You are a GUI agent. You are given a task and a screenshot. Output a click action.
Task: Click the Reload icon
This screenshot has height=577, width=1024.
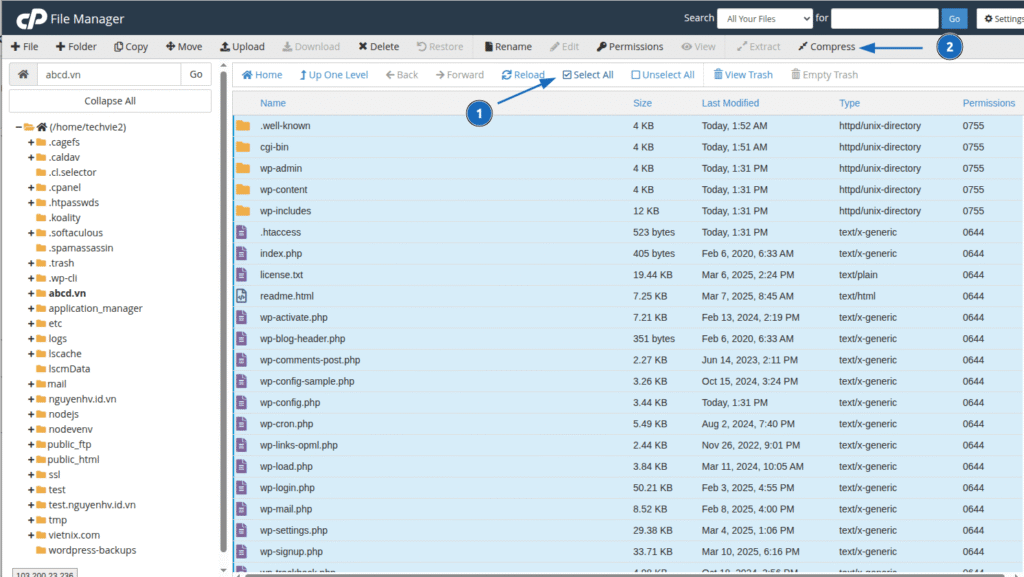click(507, 75)
